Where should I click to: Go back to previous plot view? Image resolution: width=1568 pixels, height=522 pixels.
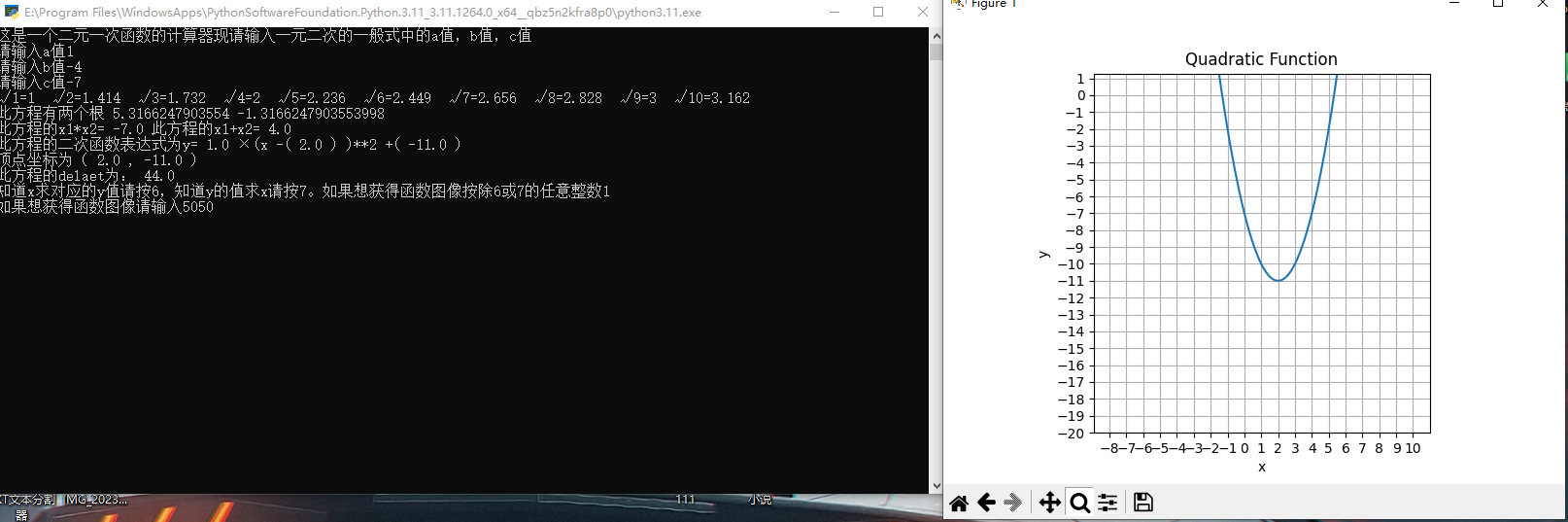[x=986, y=503]
